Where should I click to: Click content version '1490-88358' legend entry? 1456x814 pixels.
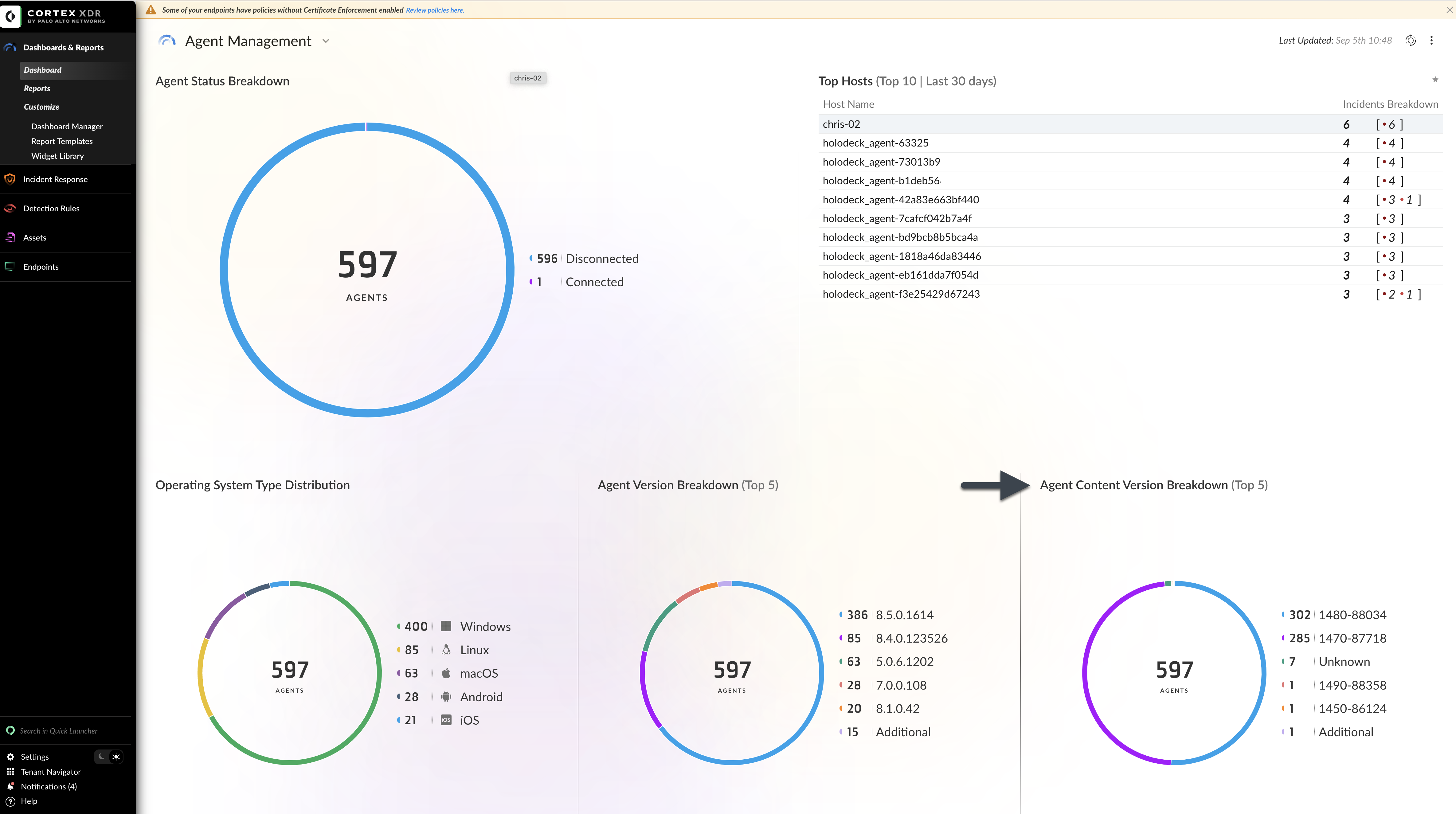1352,685
